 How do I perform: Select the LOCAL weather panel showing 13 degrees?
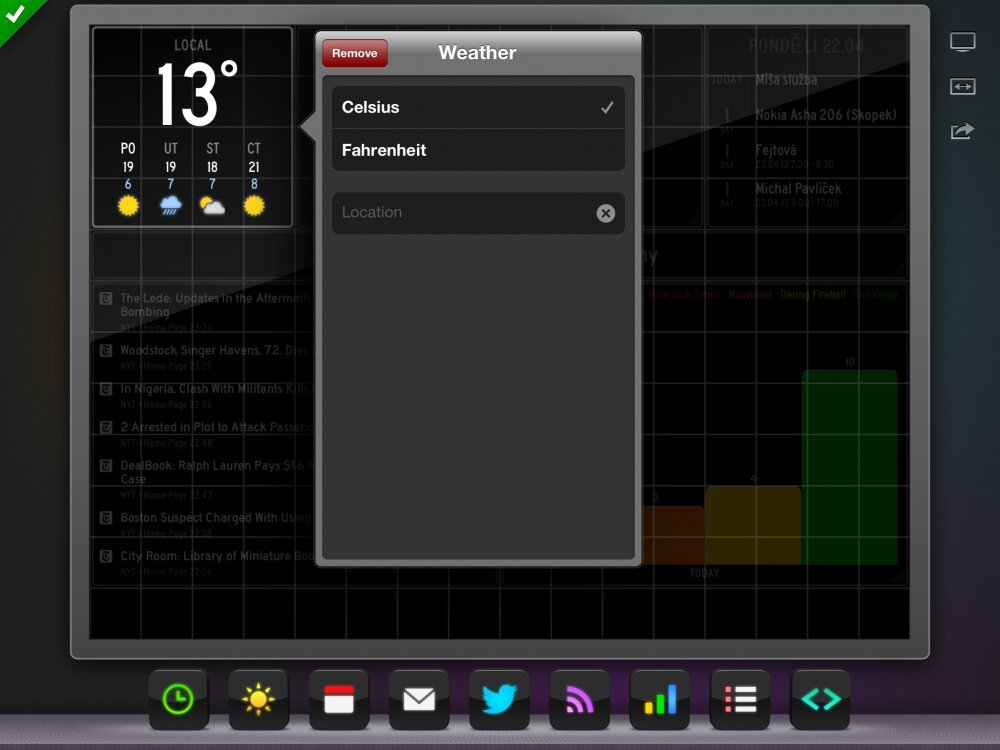coord(191,125)
